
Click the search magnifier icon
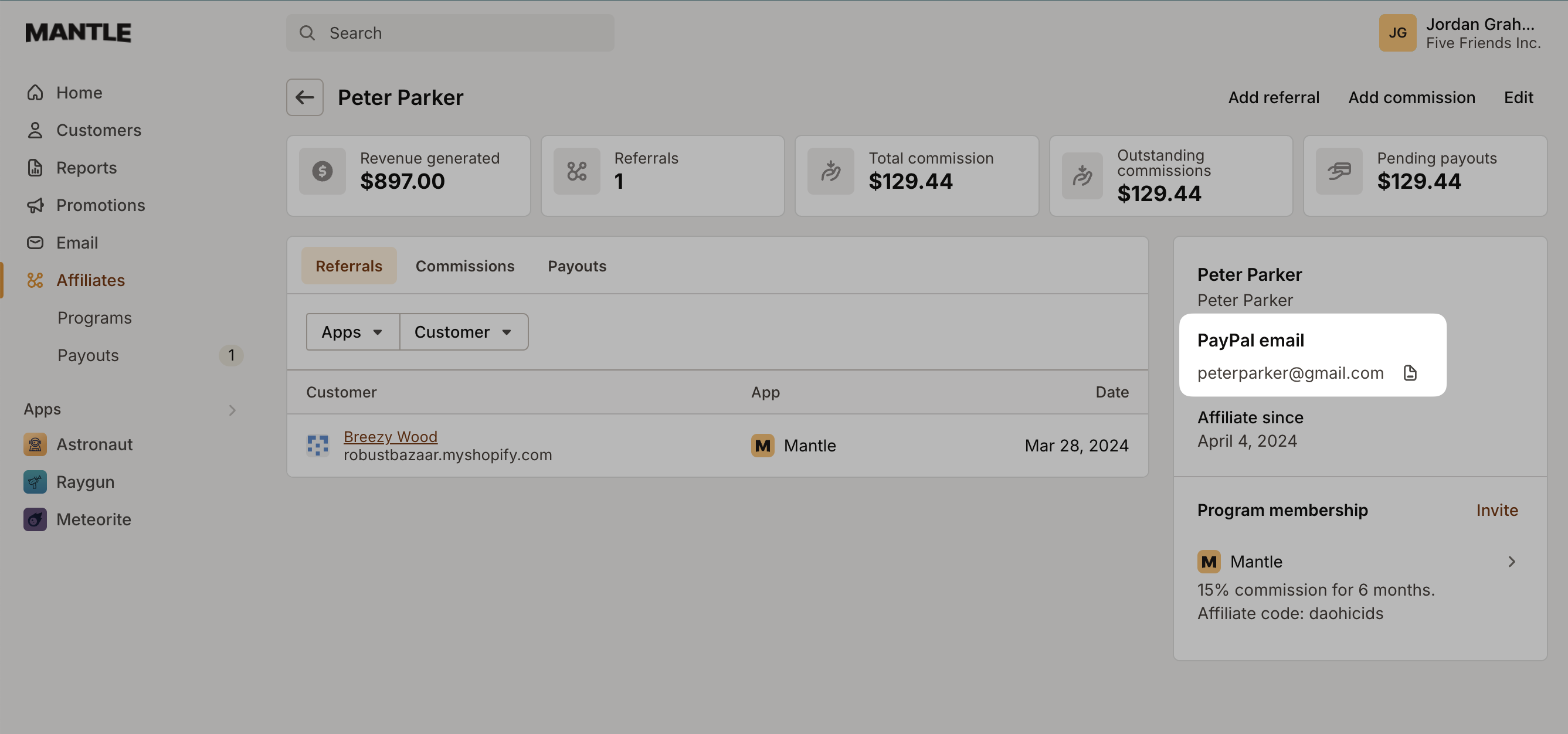point(308,32)
